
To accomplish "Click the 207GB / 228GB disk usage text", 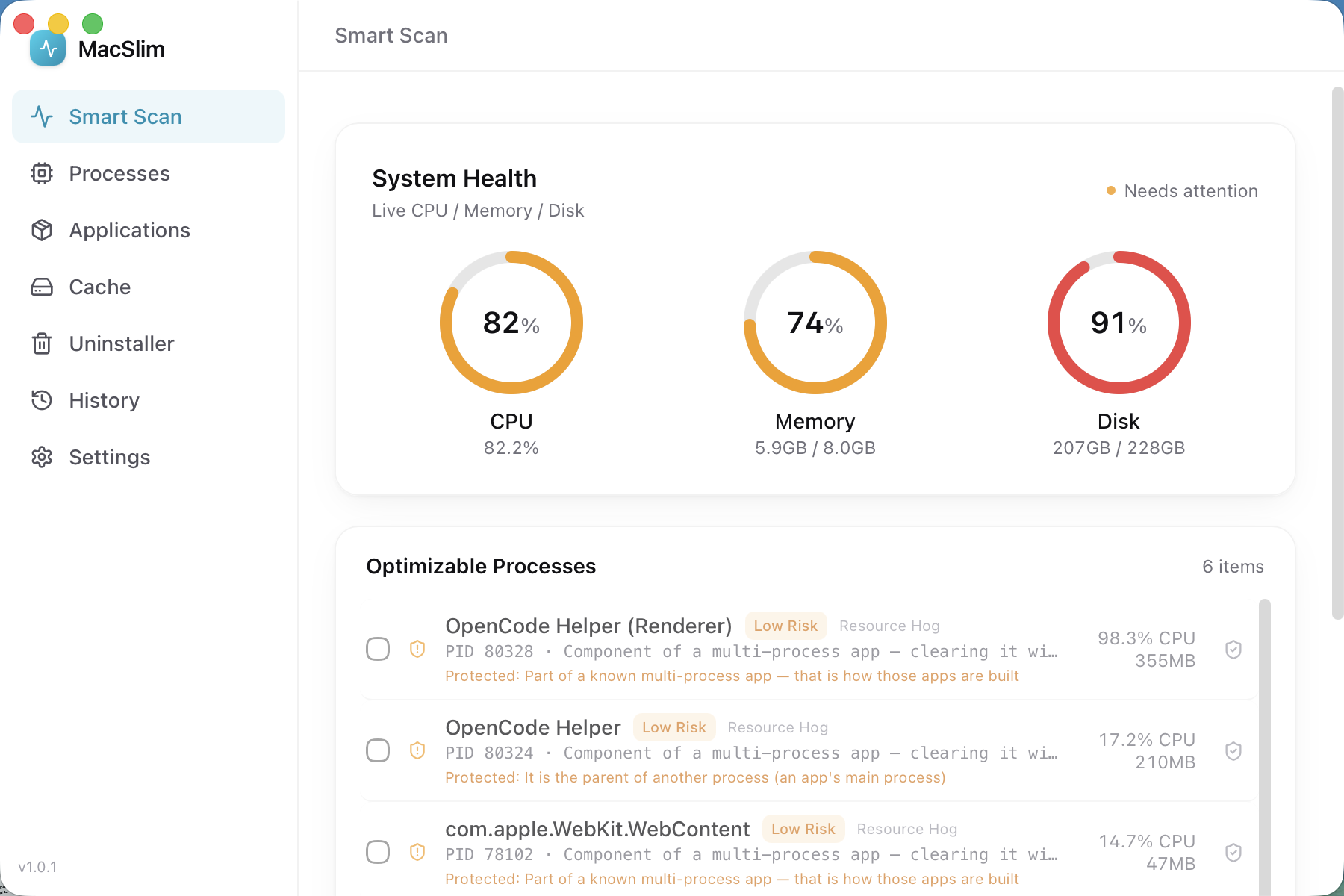I will pyautogui.click(x=1119, y=448).
